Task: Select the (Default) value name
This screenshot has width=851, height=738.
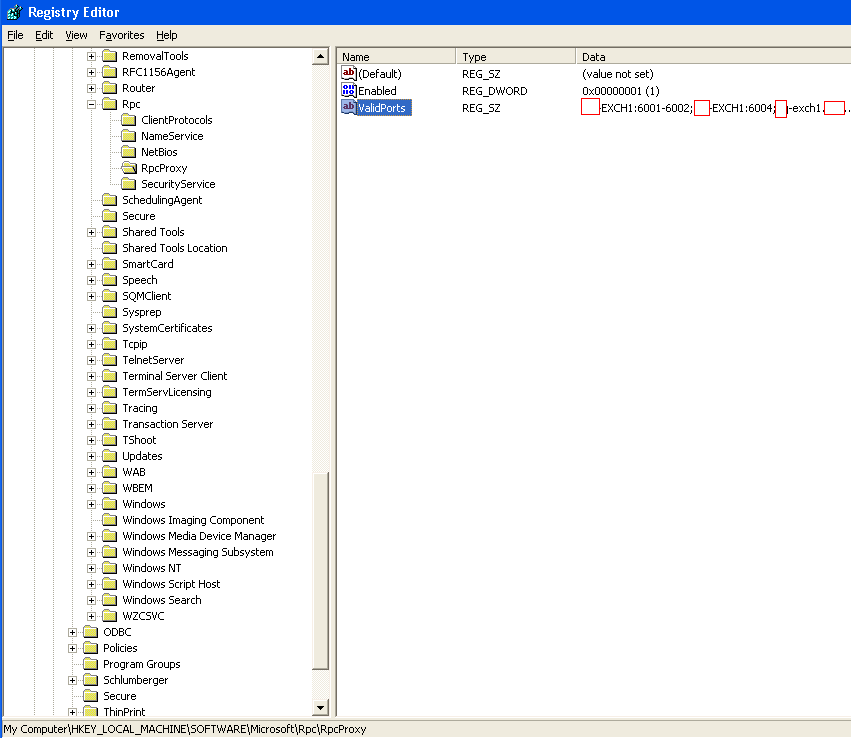Action: tap(380, 74)
